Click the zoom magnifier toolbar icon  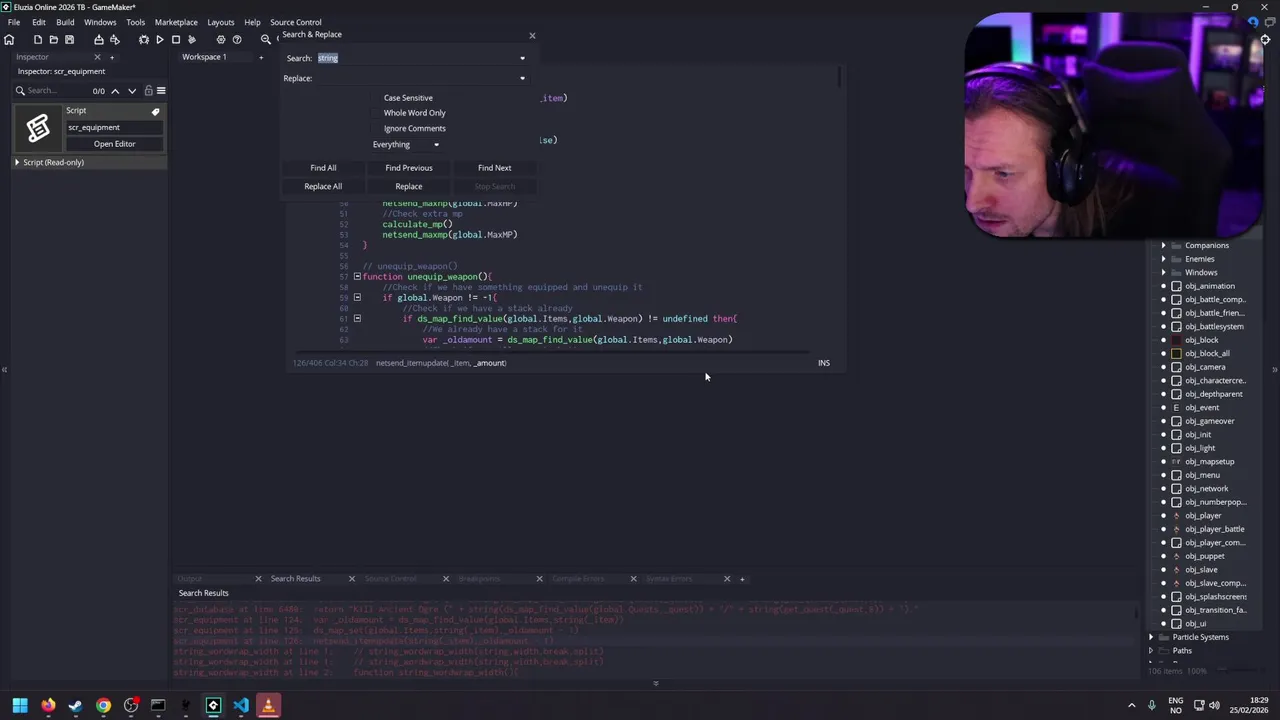pyautogui.click(x=266, y=39)
